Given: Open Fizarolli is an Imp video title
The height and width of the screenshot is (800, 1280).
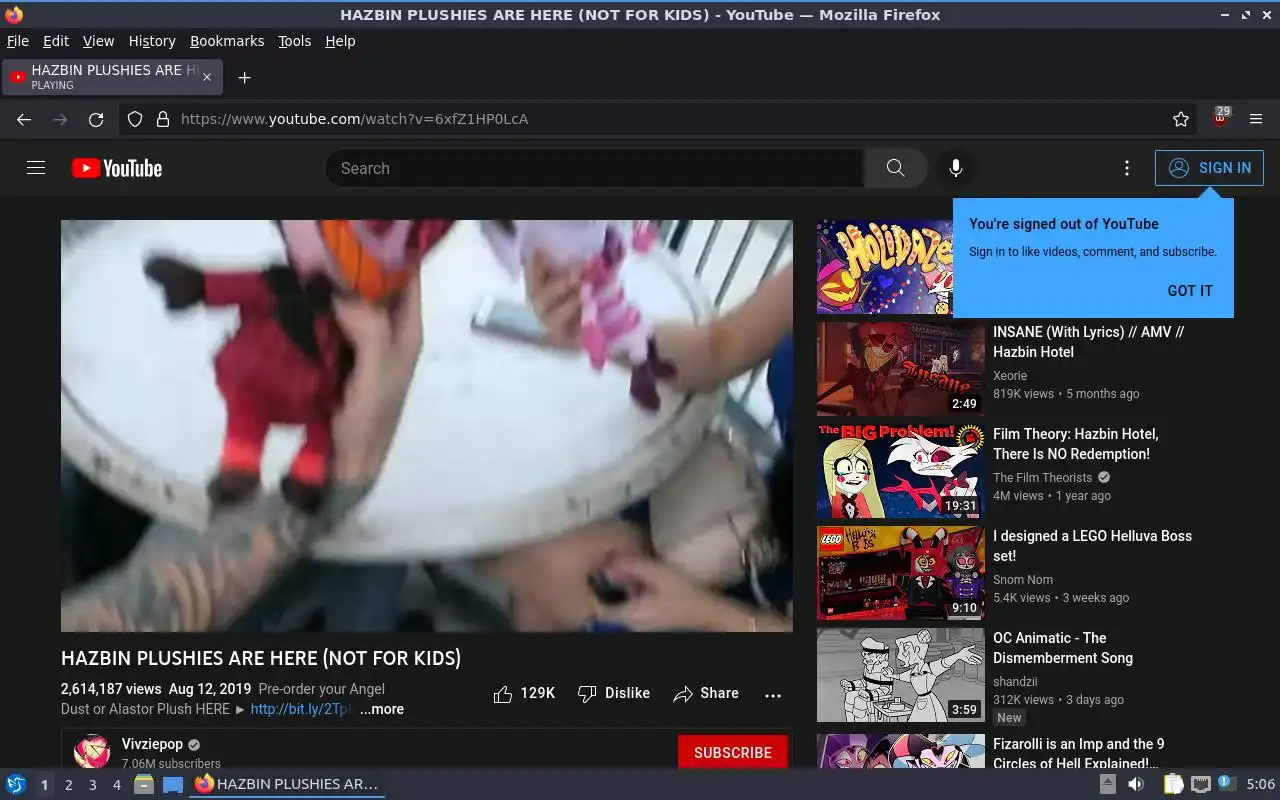Looking at the screenshot, I should point(1079,754).
